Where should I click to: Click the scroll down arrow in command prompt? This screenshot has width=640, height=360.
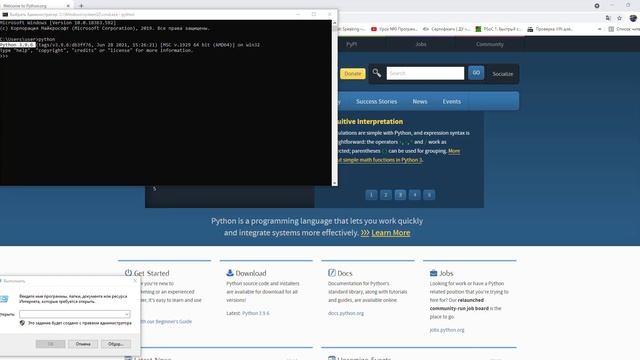point(335,184)
